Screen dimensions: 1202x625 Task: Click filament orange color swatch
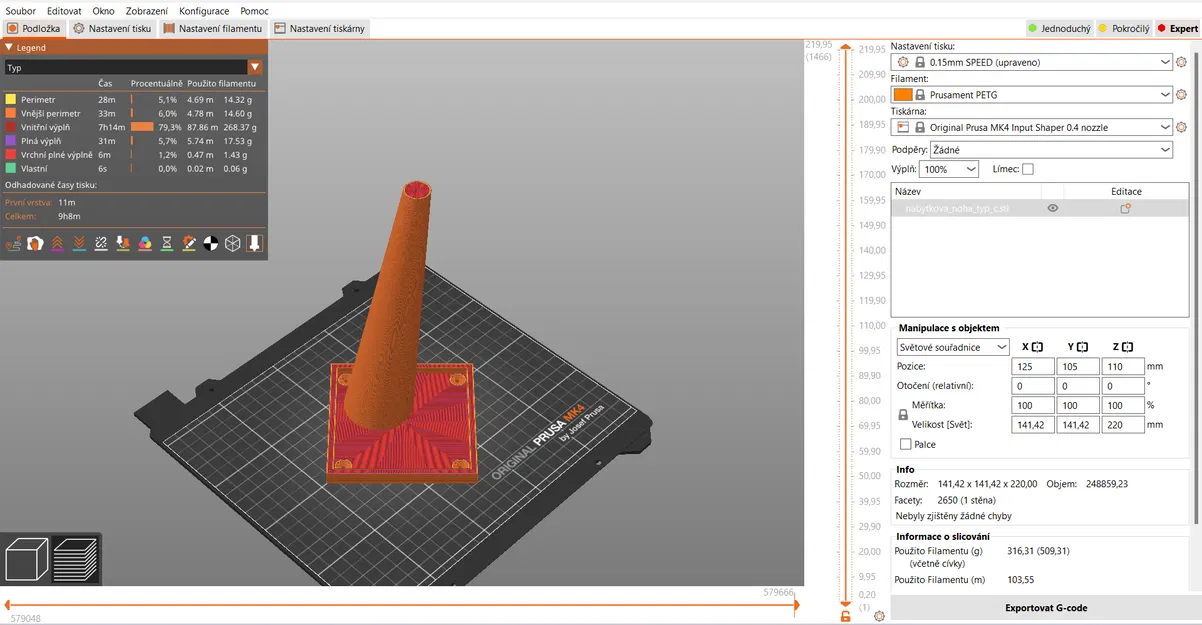(x=902, y=95)
